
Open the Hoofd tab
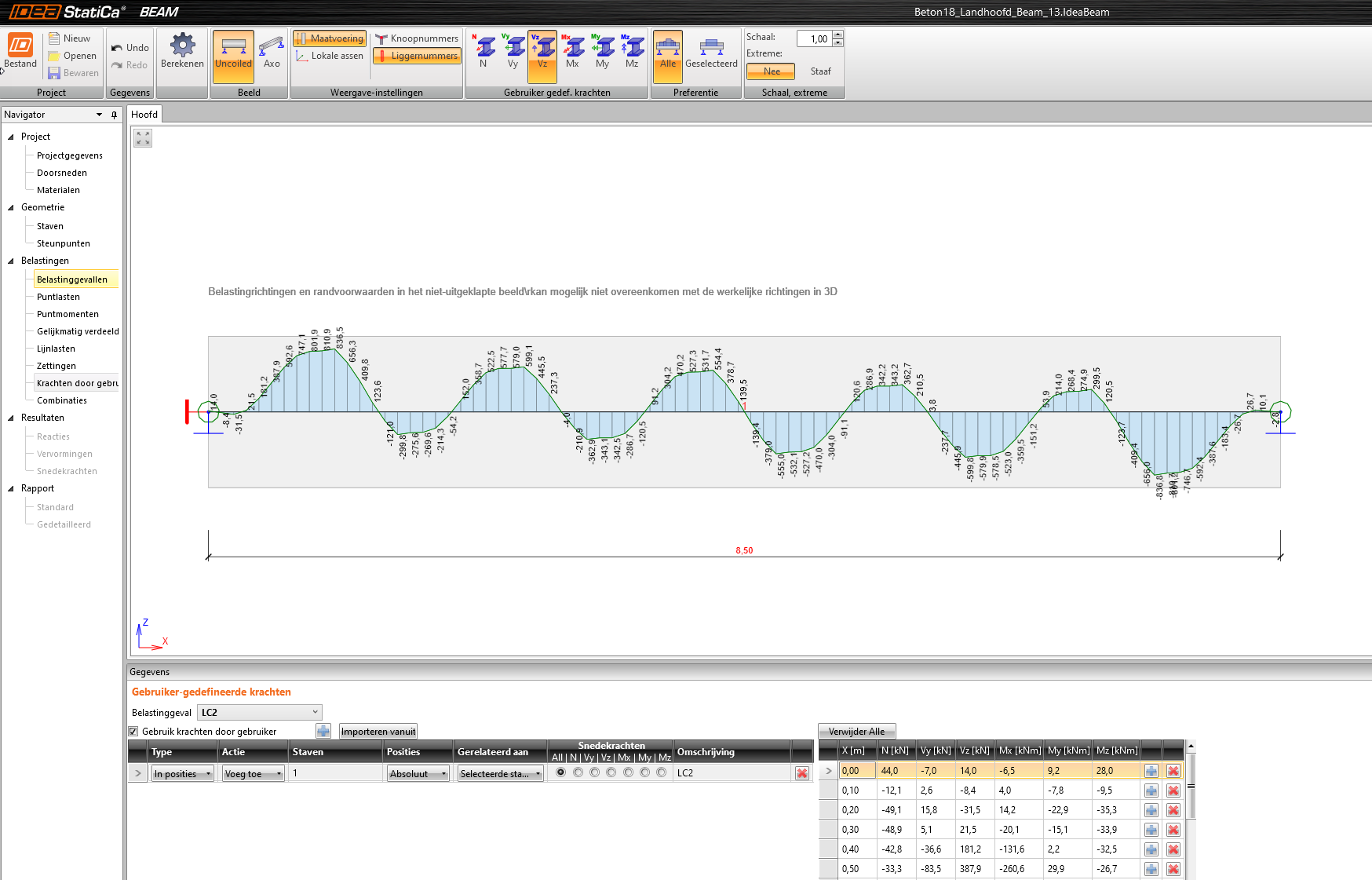pos(144,115)
